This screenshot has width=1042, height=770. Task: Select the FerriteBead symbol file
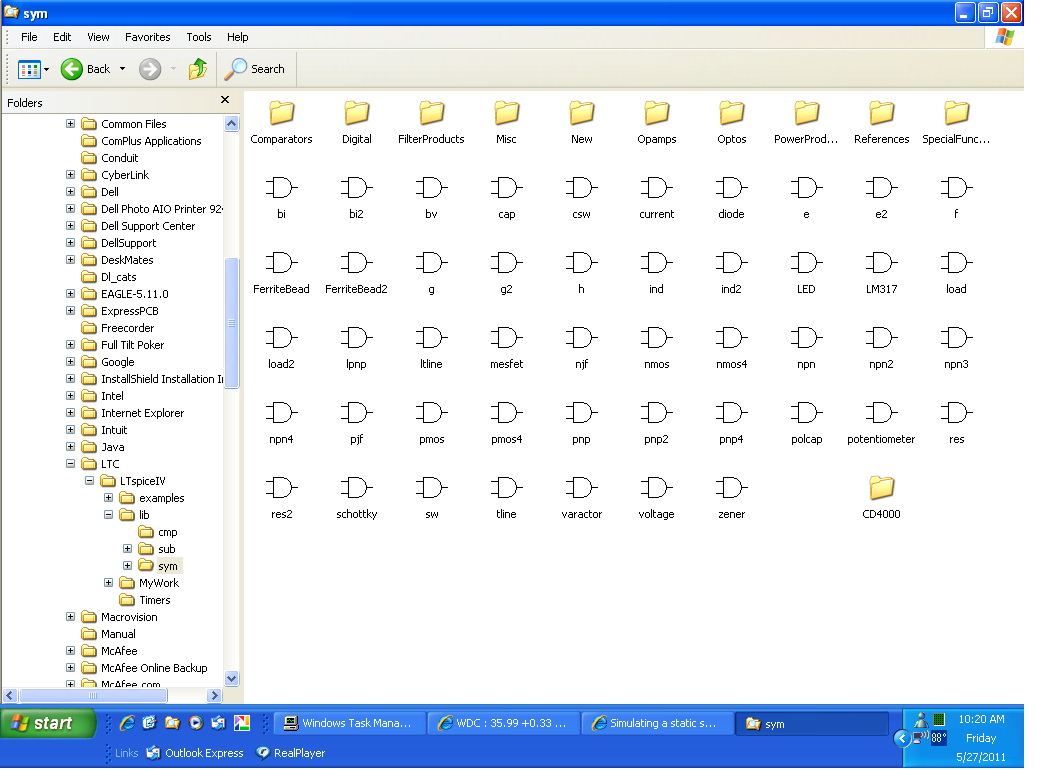[281, 272]
